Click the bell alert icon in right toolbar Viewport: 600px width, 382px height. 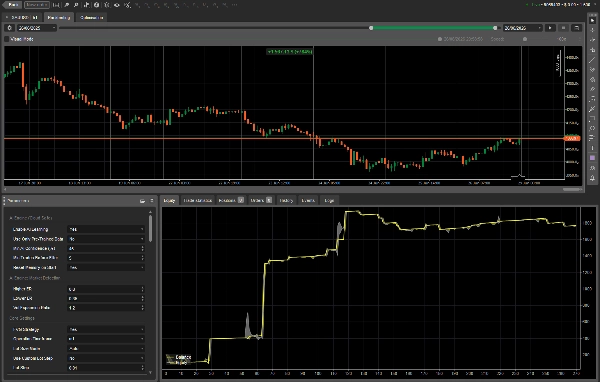(592, 178)
